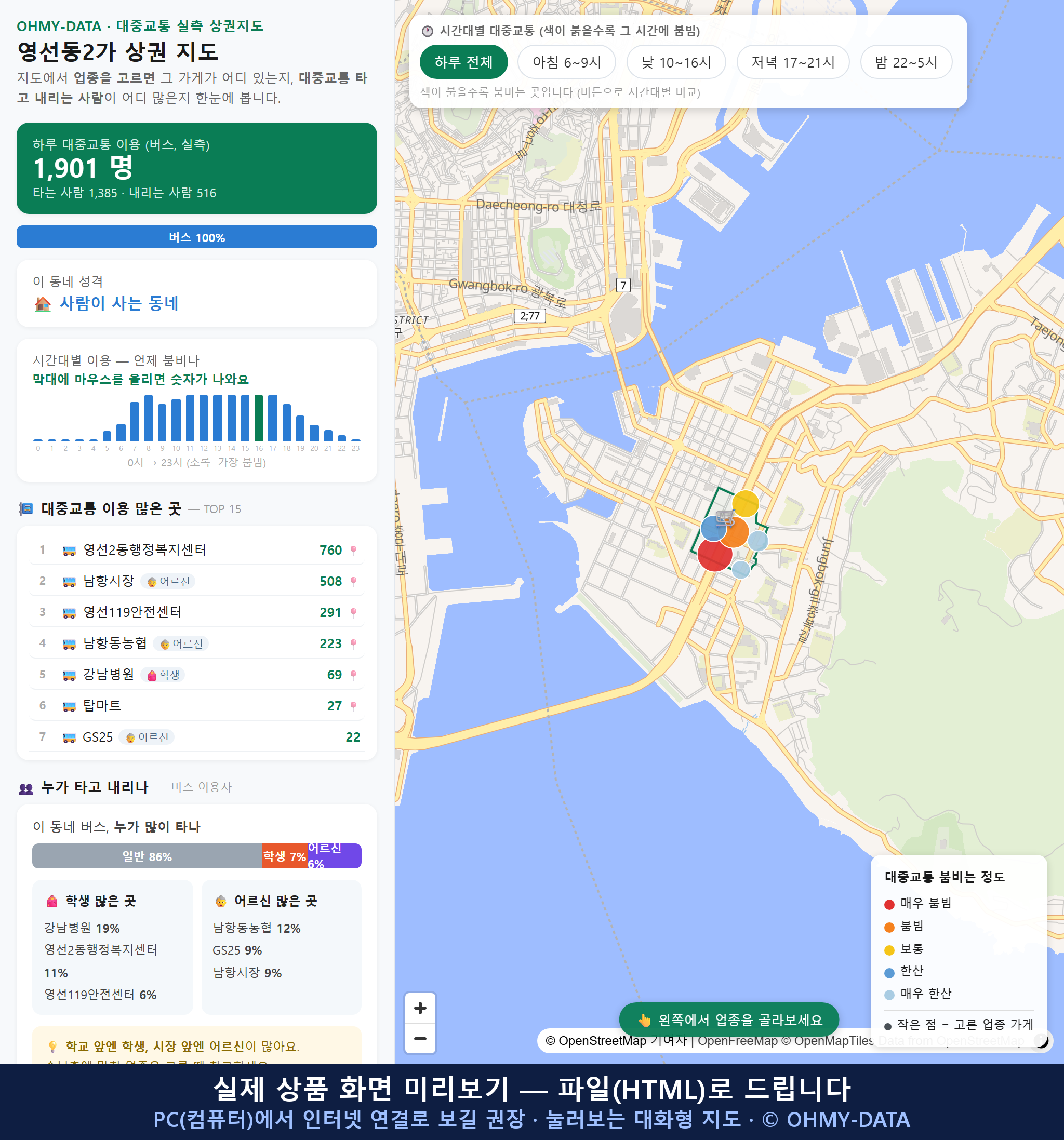Viewport: 1064px width, 1140px height.
Task: Select the 영선119안전센터 list row name
Action: [132, 612]
